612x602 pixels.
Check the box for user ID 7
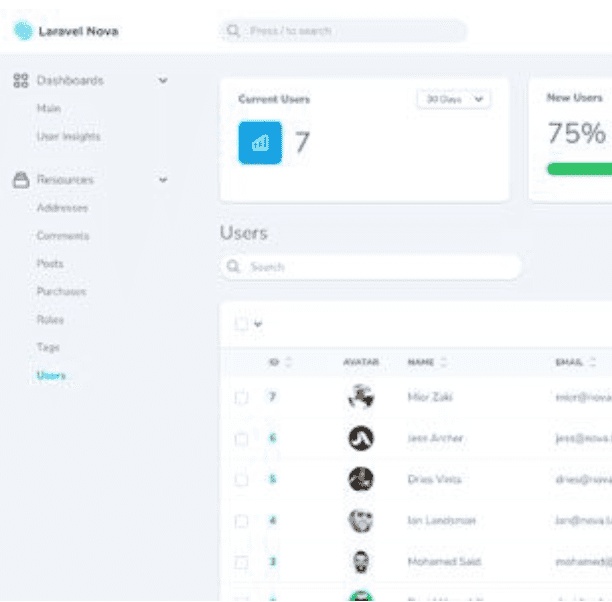[241, 397]
